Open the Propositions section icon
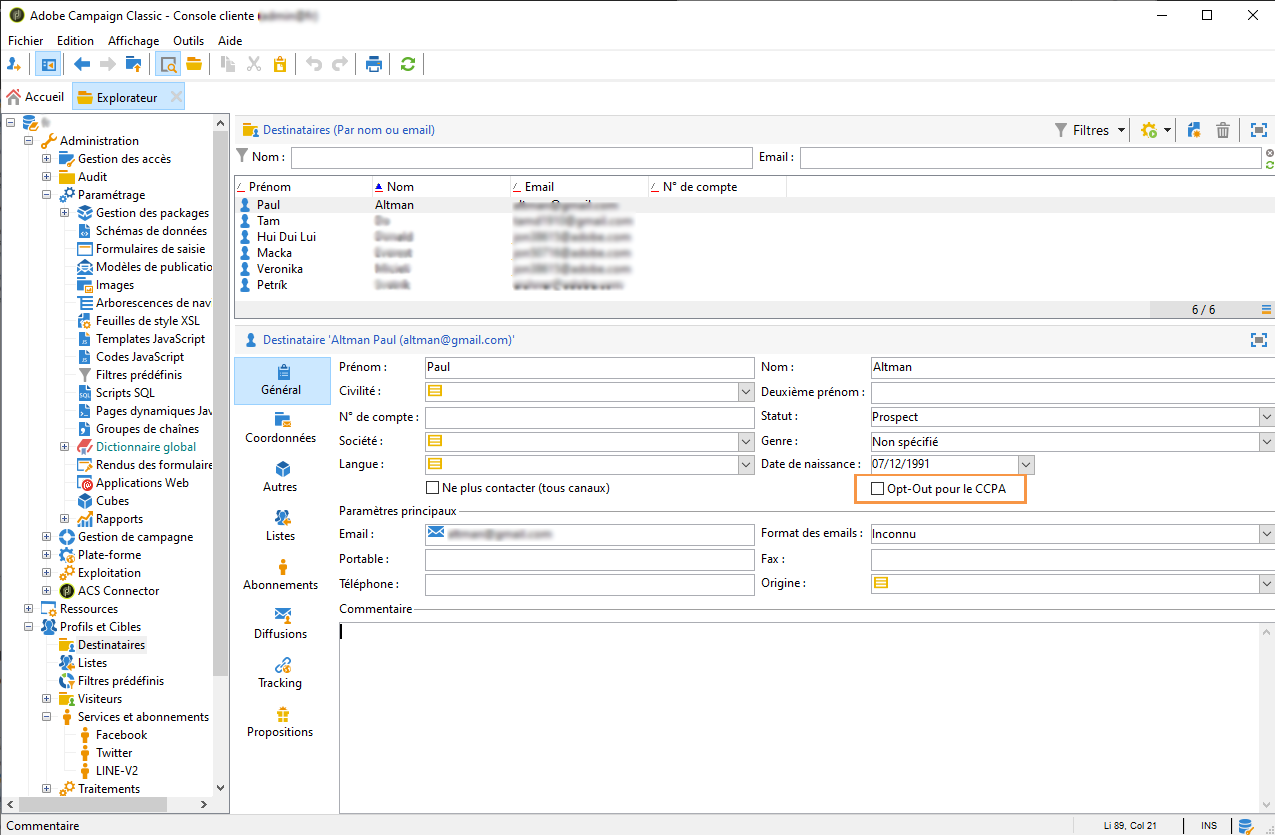 point(281,715)
